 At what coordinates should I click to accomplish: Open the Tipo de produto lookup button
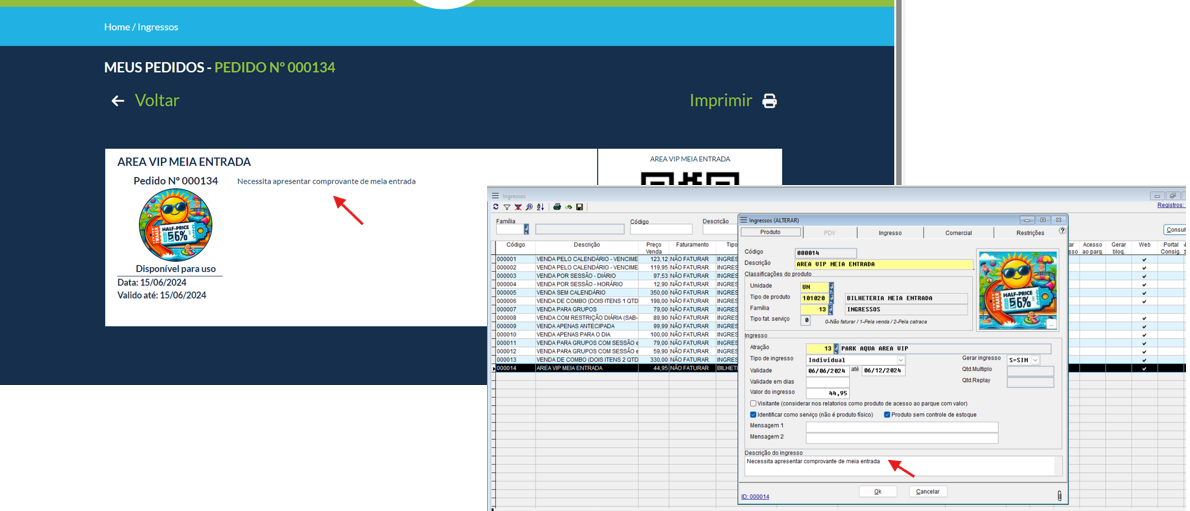tap(832, 298)
